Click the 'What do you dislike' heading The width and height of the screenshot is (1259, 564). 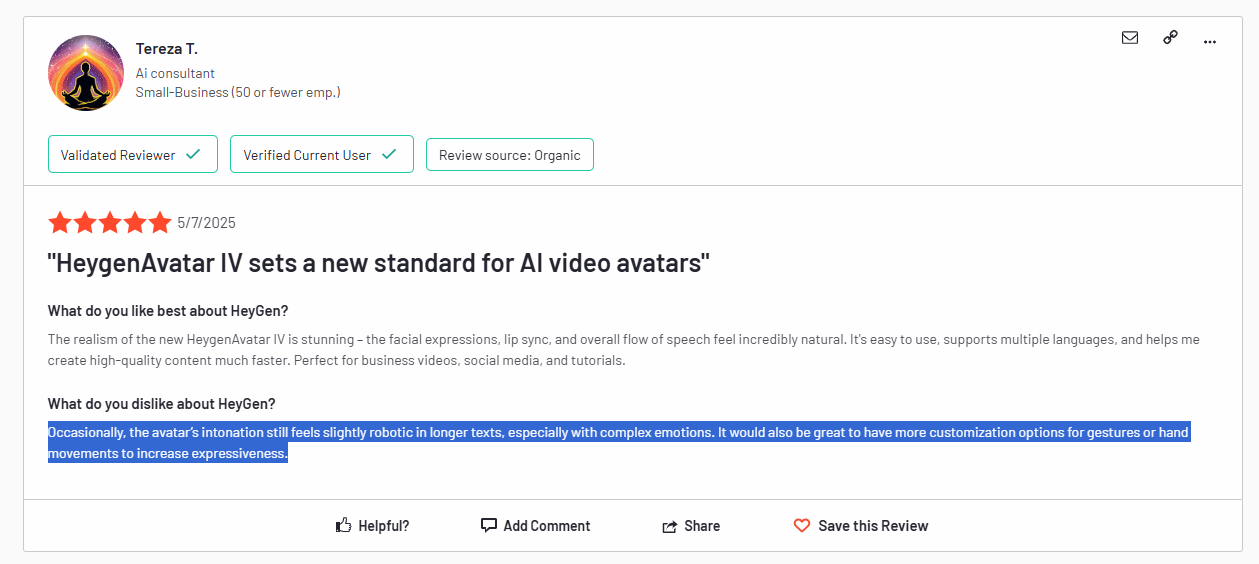coord(161,404)
